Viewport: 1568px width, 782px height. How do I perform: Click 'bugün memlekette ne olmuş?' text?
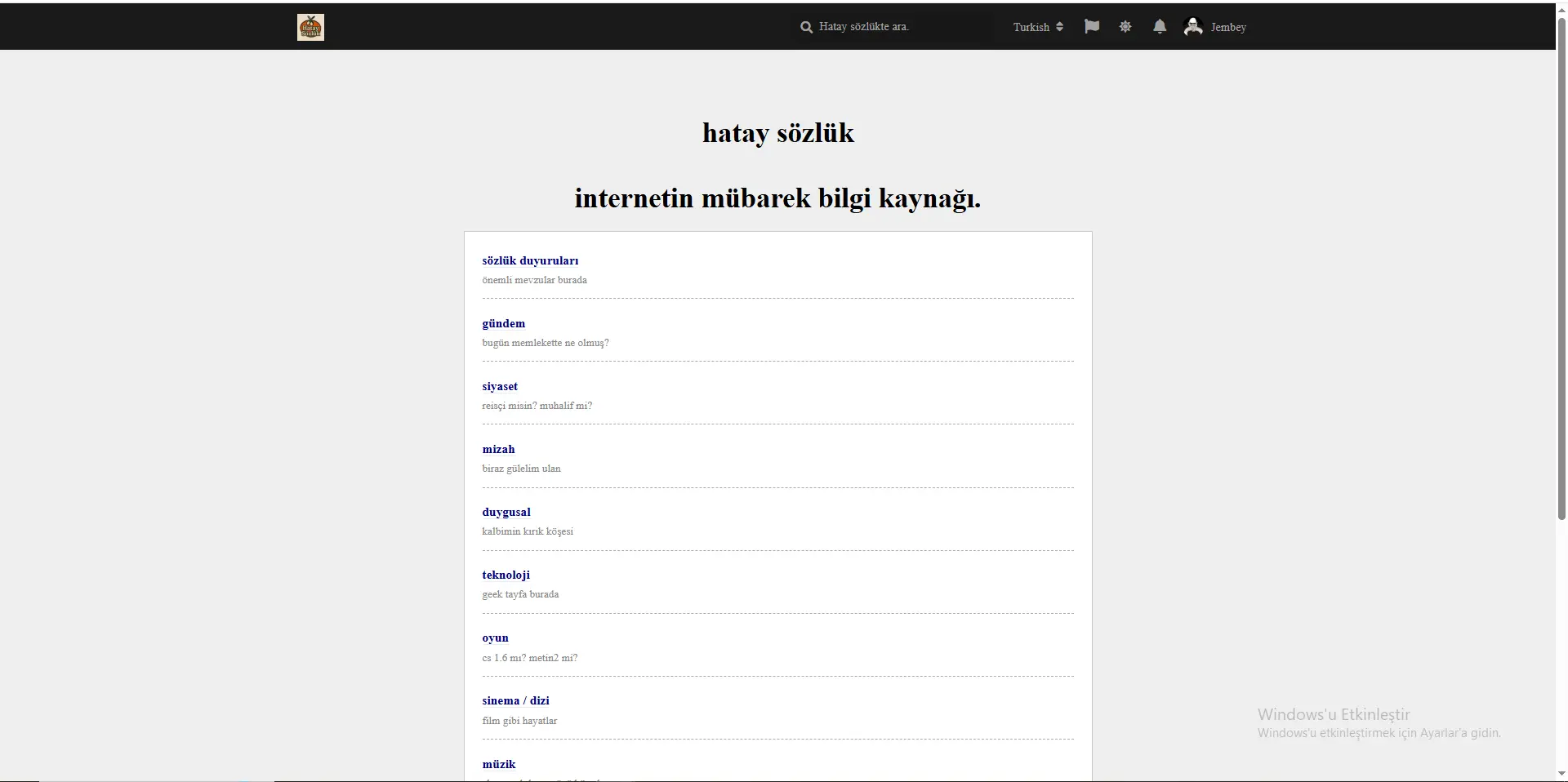tap(546, 343)
